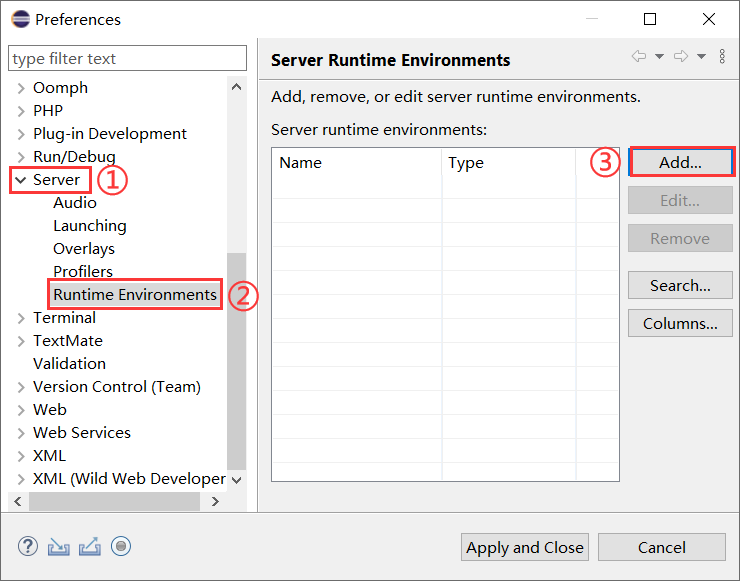
Task: Open the forward history dropdown arrow
Action: 701,57
